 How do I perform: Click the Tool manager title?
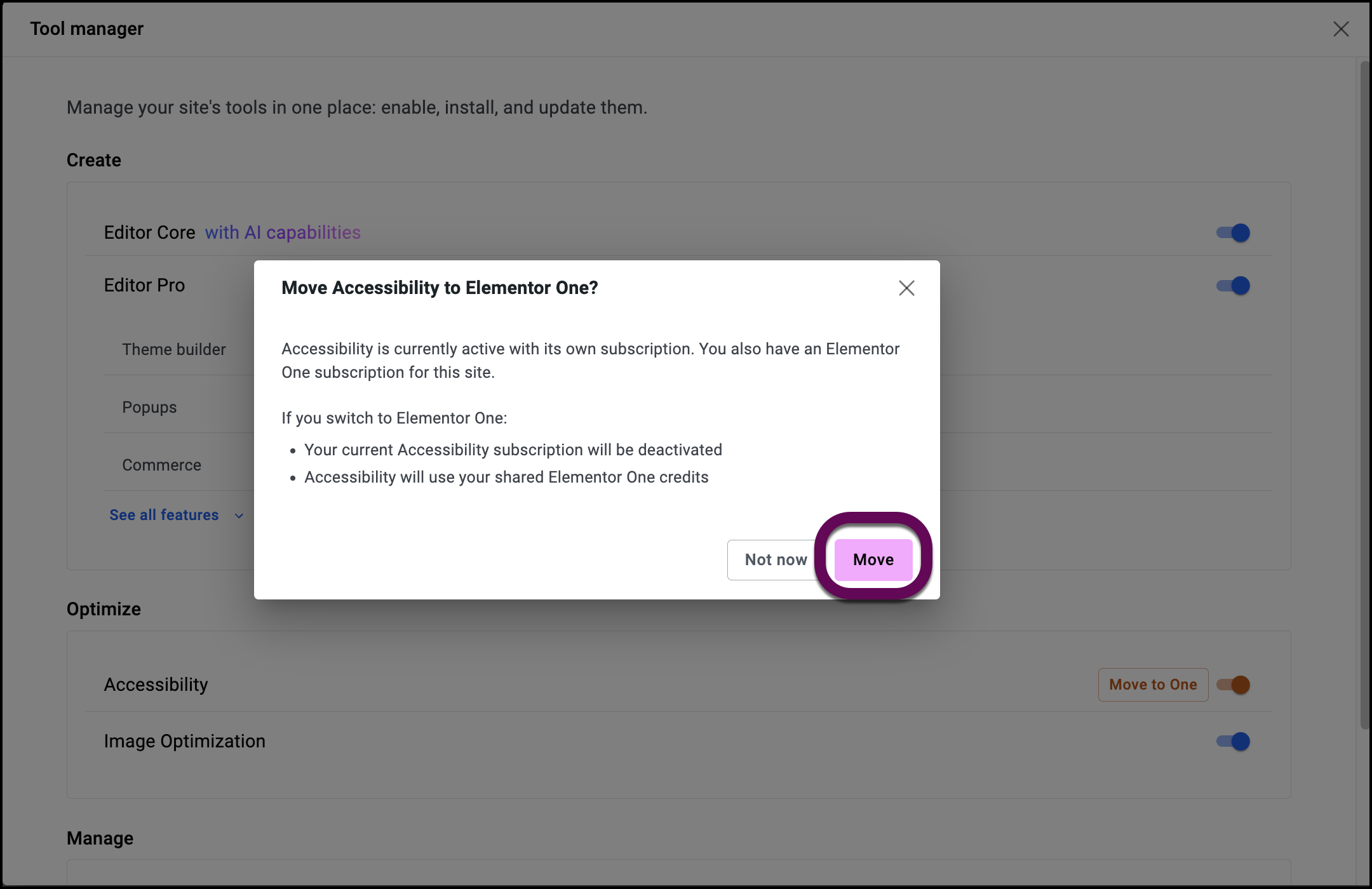86,29
